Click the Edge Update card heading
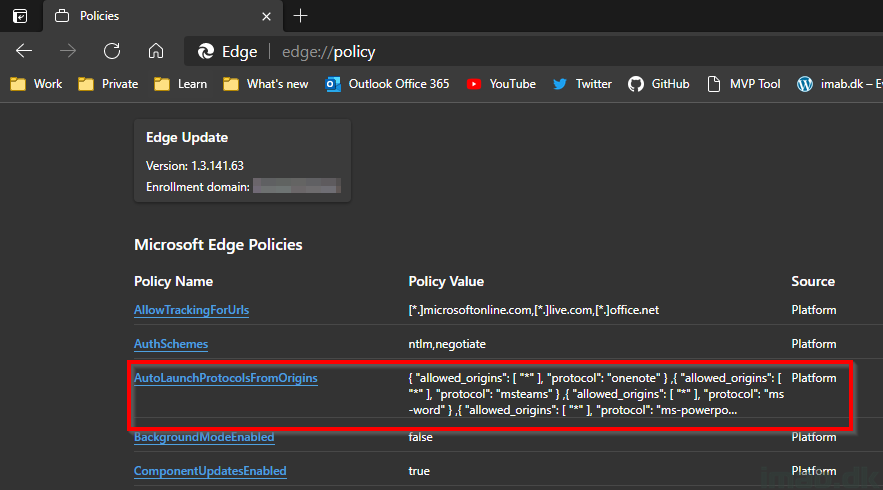The width and height of the screenshot is (883, 490). [187, 137]
